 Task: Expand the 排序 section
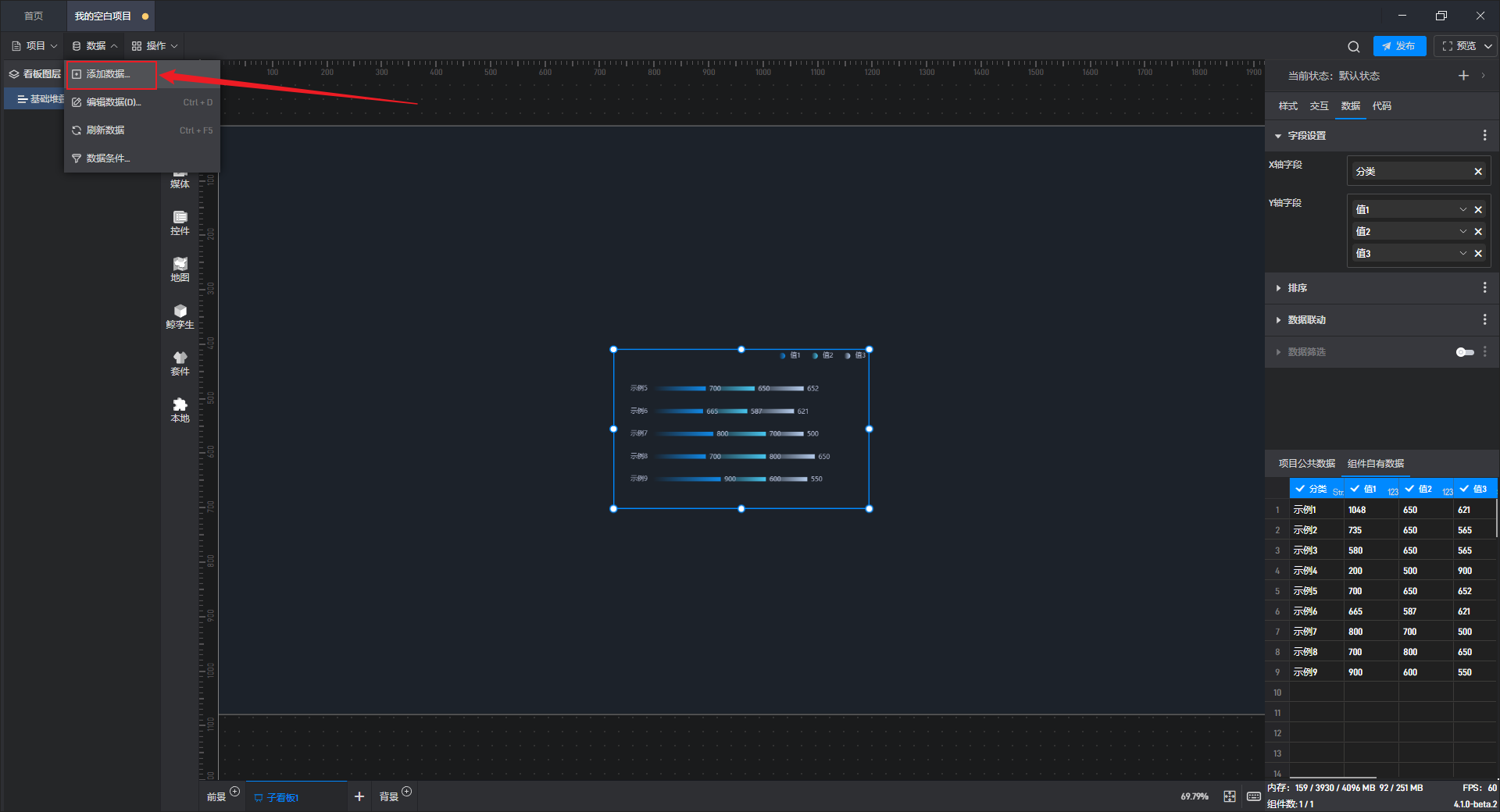[1278, 288]
